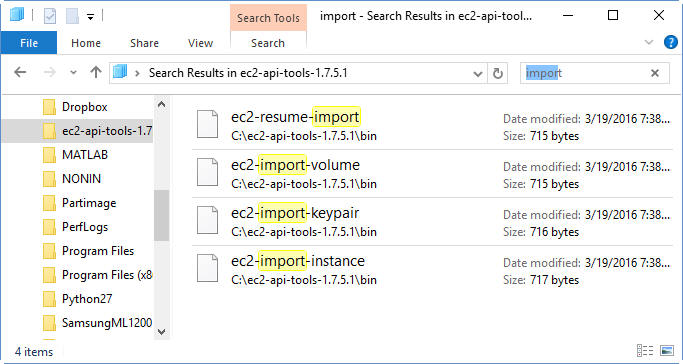This screenshot has height=364, width=683.
Task: Select the ec2-import-volume file result
Action: (x=433, y=173)
